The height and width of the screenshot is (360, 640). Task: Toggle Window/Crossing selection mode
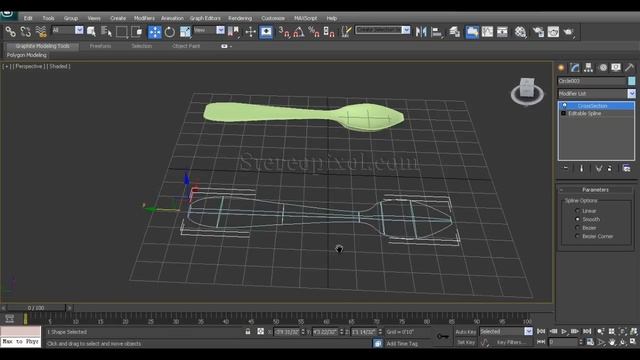[x=137, y=31]
